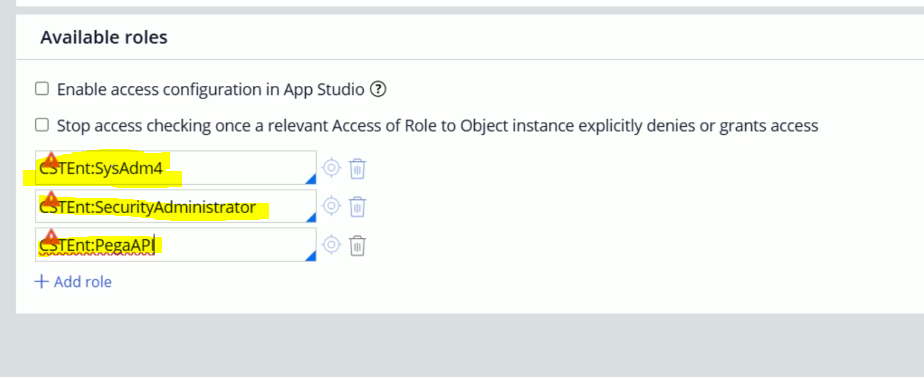Open the CSTEnt:SecurityAdministrator role target icon
Screen dimensions: 924x377
pos(331,206)
